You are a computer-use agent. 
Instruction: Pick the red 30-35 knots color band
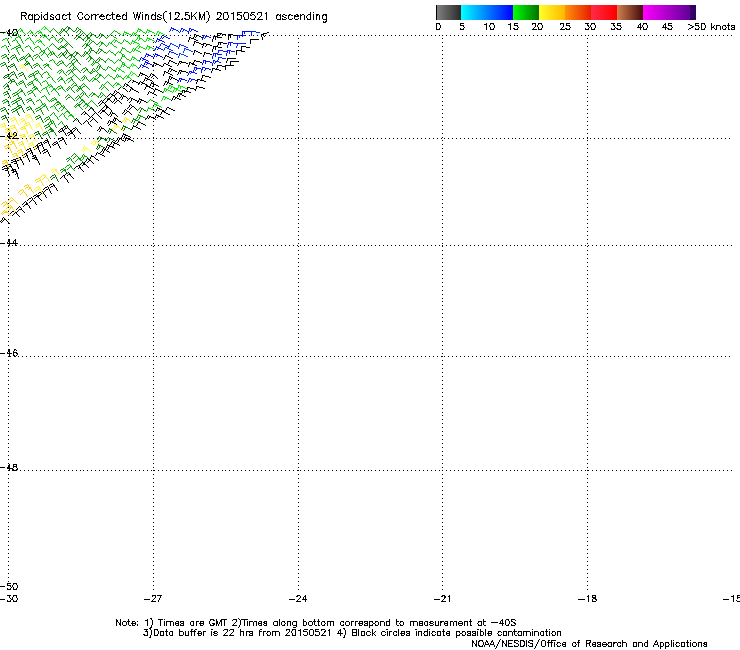coord(604,12)
